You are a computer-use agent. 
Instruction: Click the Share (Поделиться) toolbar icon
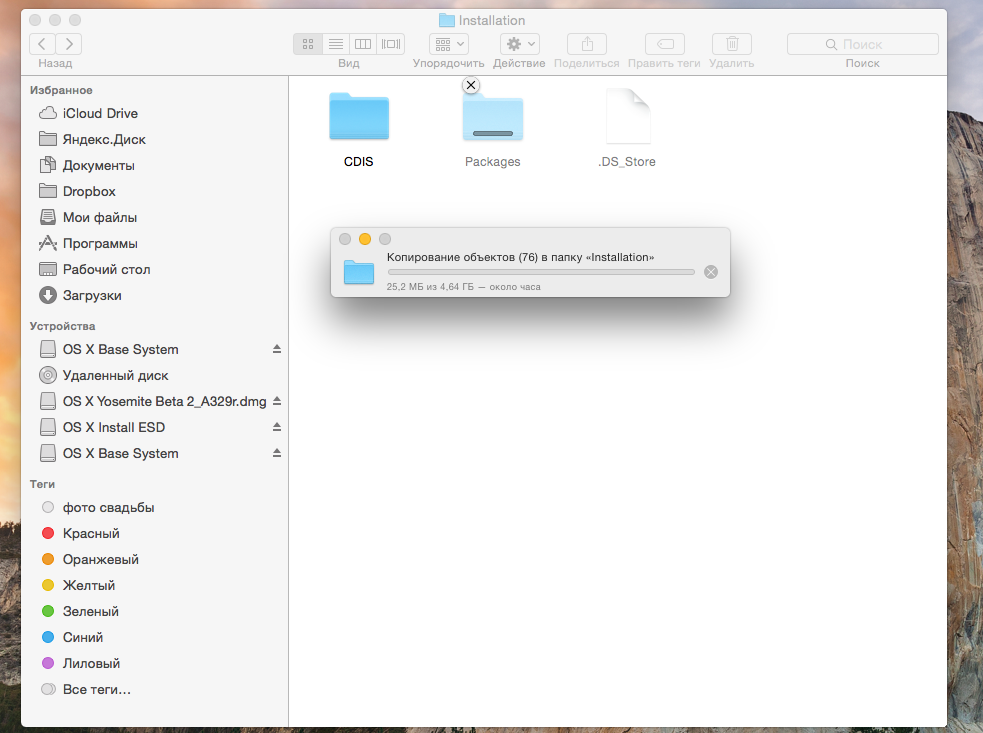(587, 44)
